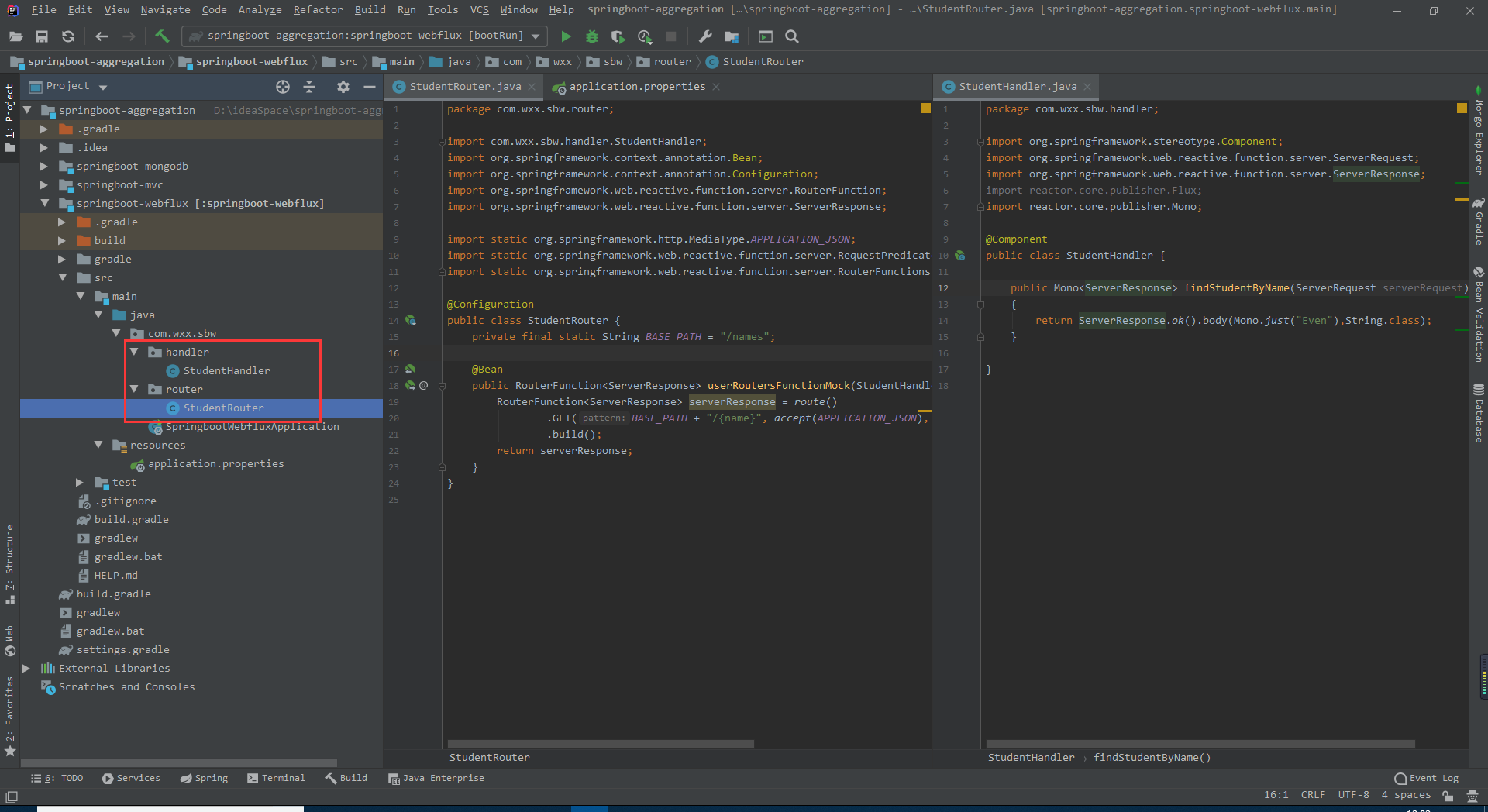Click the Synchronize refresh icon
This screenshot has height=812, width=1488.
click(x=68, y=36)
